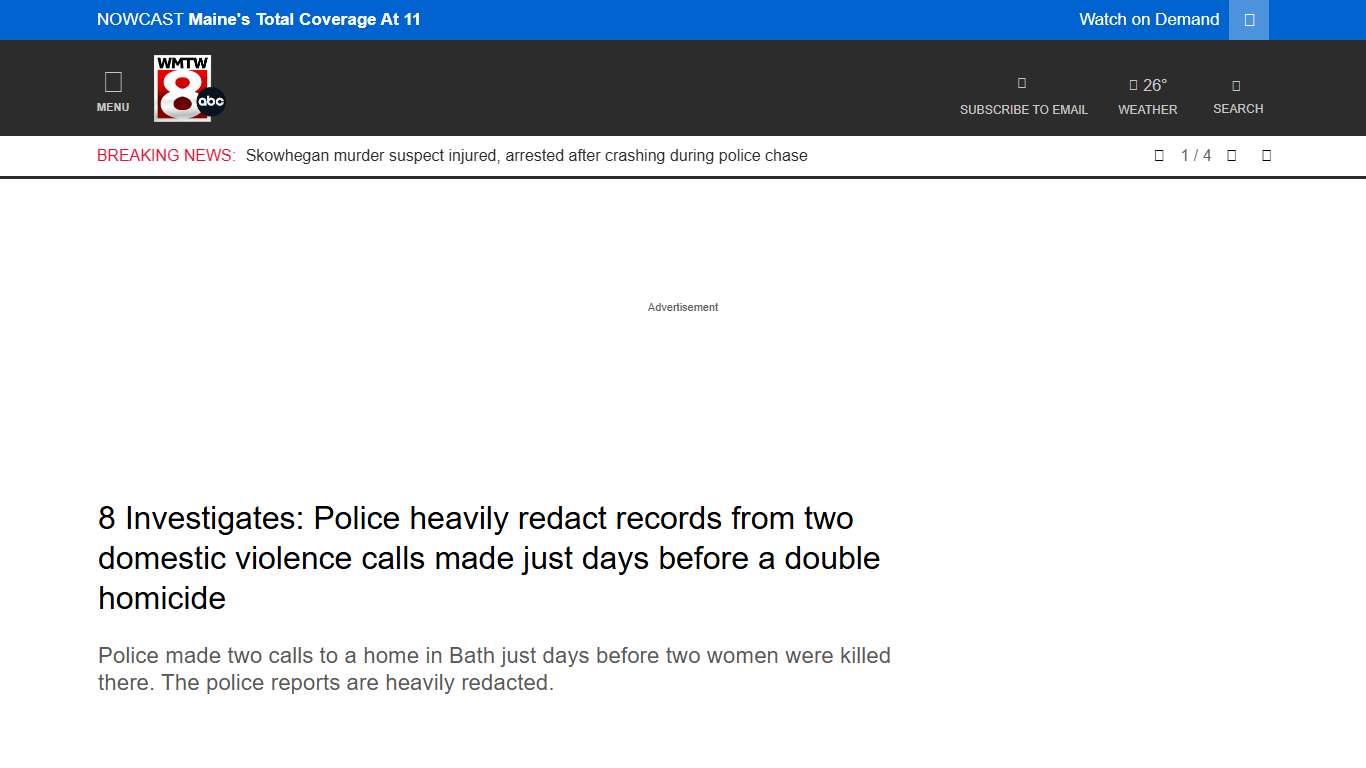This screenshot has height=768, width=1366.
Task: Select the SEARCH label
Action: point(1237,109)
